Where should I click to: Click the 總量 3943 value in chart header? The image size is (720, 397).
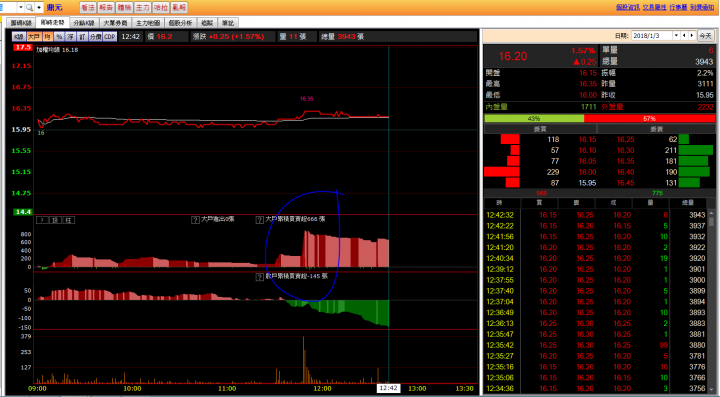pyautogui.click(x=347, y=37)
